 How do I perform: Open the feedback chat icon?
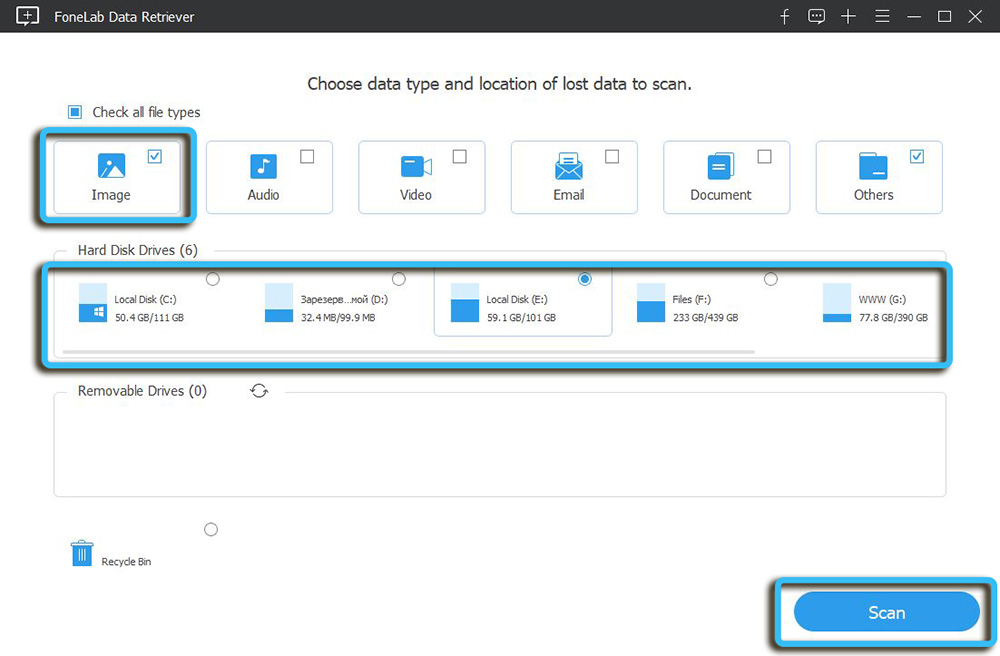click(816, 17)
